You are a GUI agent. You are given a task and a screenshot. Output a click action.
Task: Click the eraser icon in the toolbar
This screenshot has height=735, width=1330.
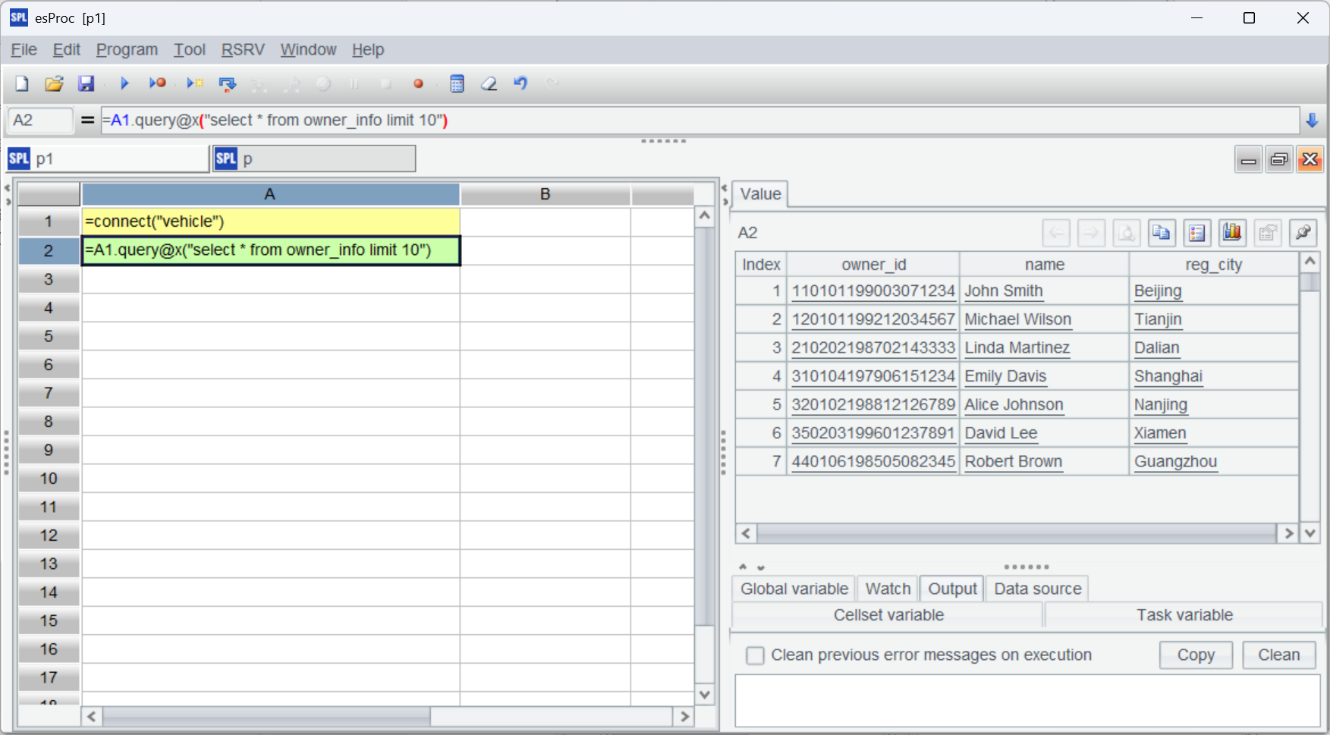click(x=489, y=84)
